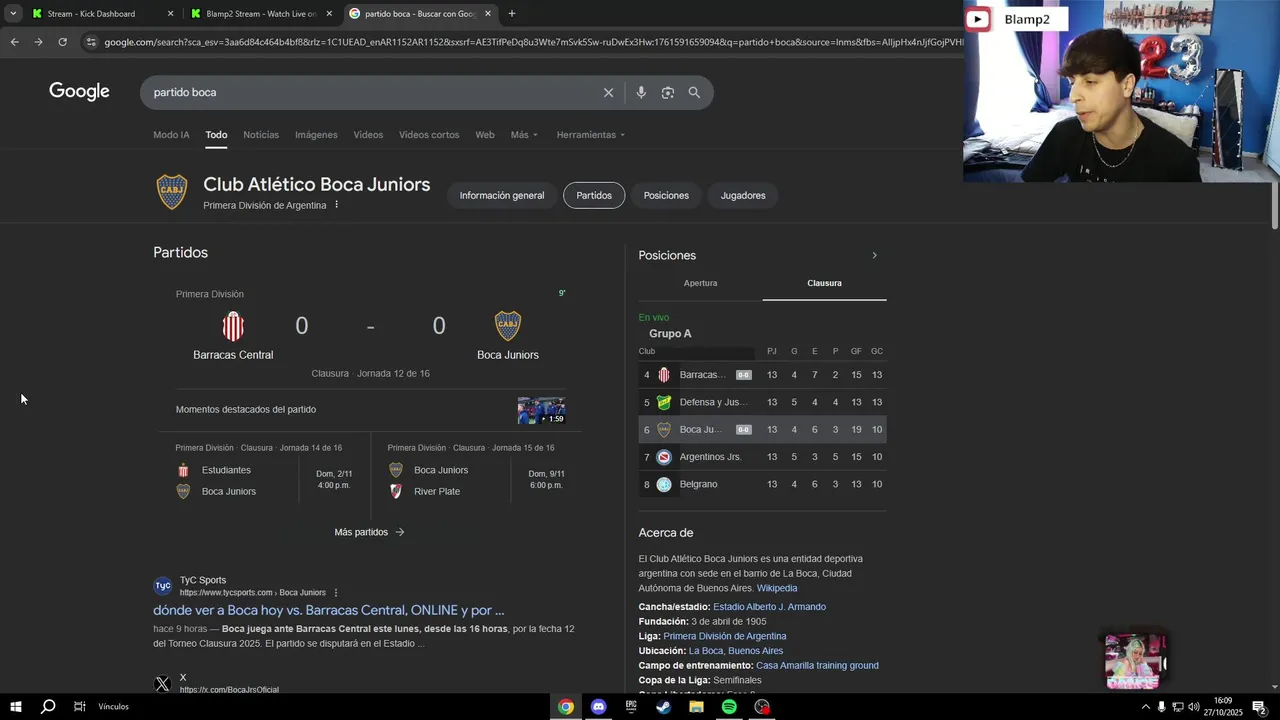This screenshot has width=1280, height=720.
Task: Select Belgrano row in standings table
Action: click(x=762, y=484)
